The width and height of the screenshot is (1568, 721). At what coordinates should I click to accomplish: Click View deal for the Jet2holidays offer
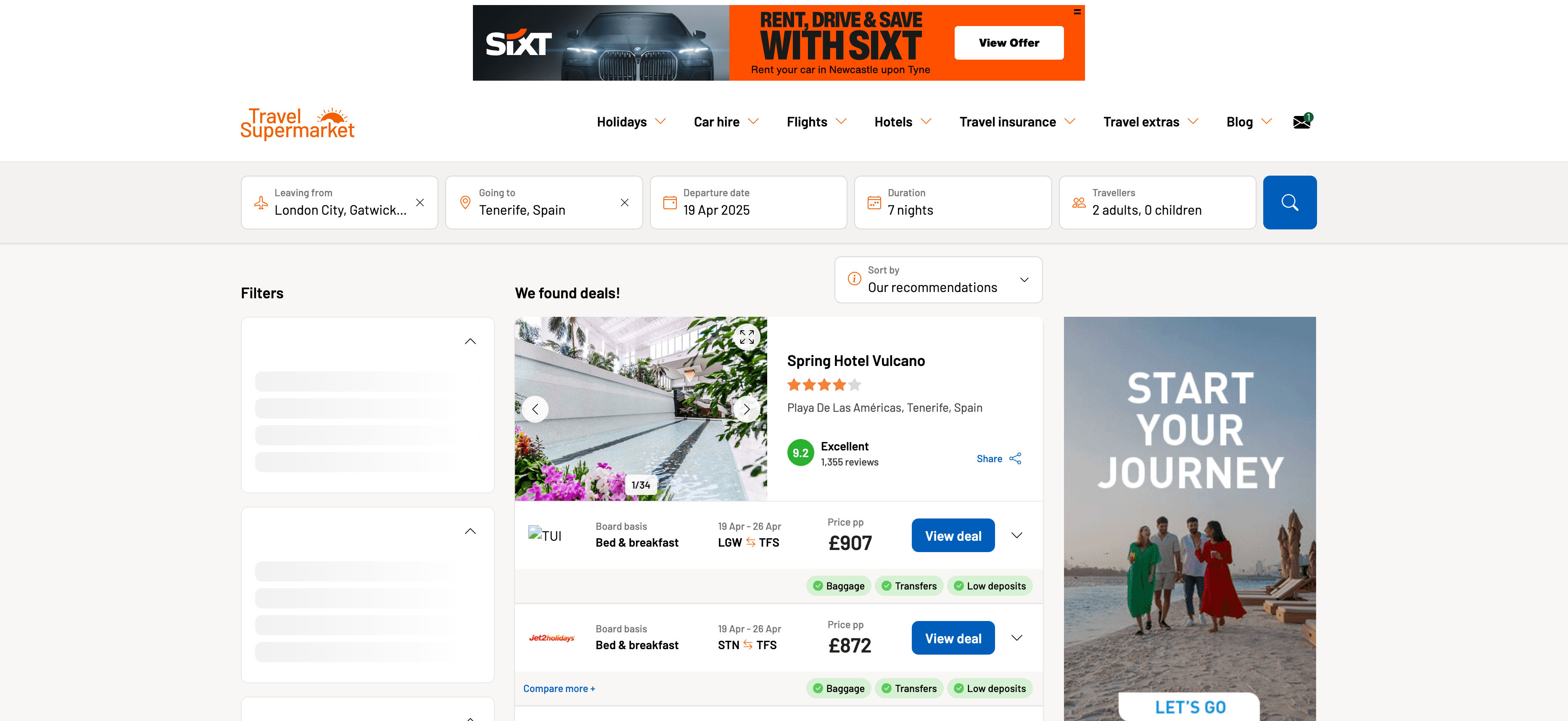(953, 637)
